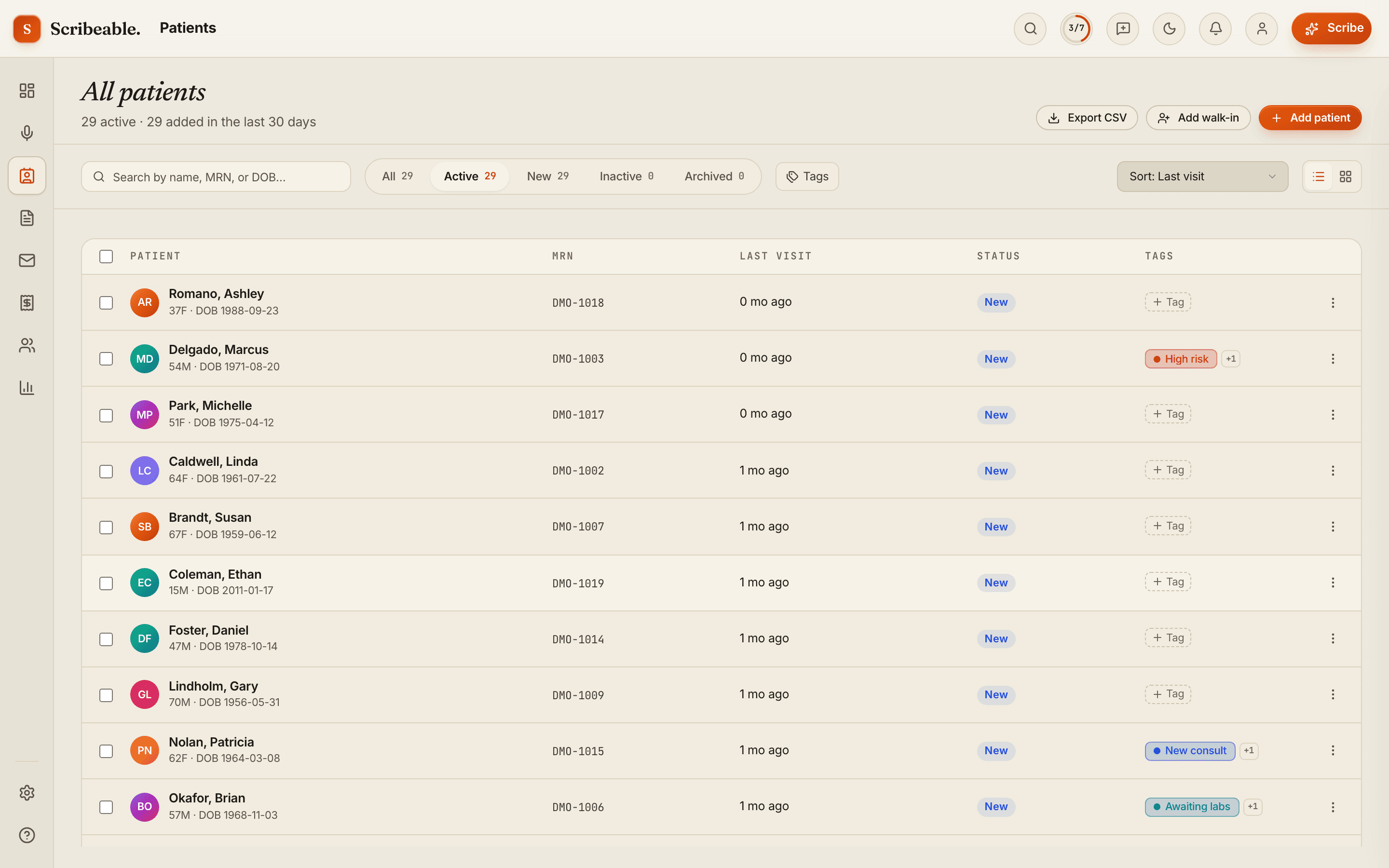The image size is (1389, 868).
Task: Open the notes document icon in sidebar
Action: pyautogui.click(x=27, y=218)
